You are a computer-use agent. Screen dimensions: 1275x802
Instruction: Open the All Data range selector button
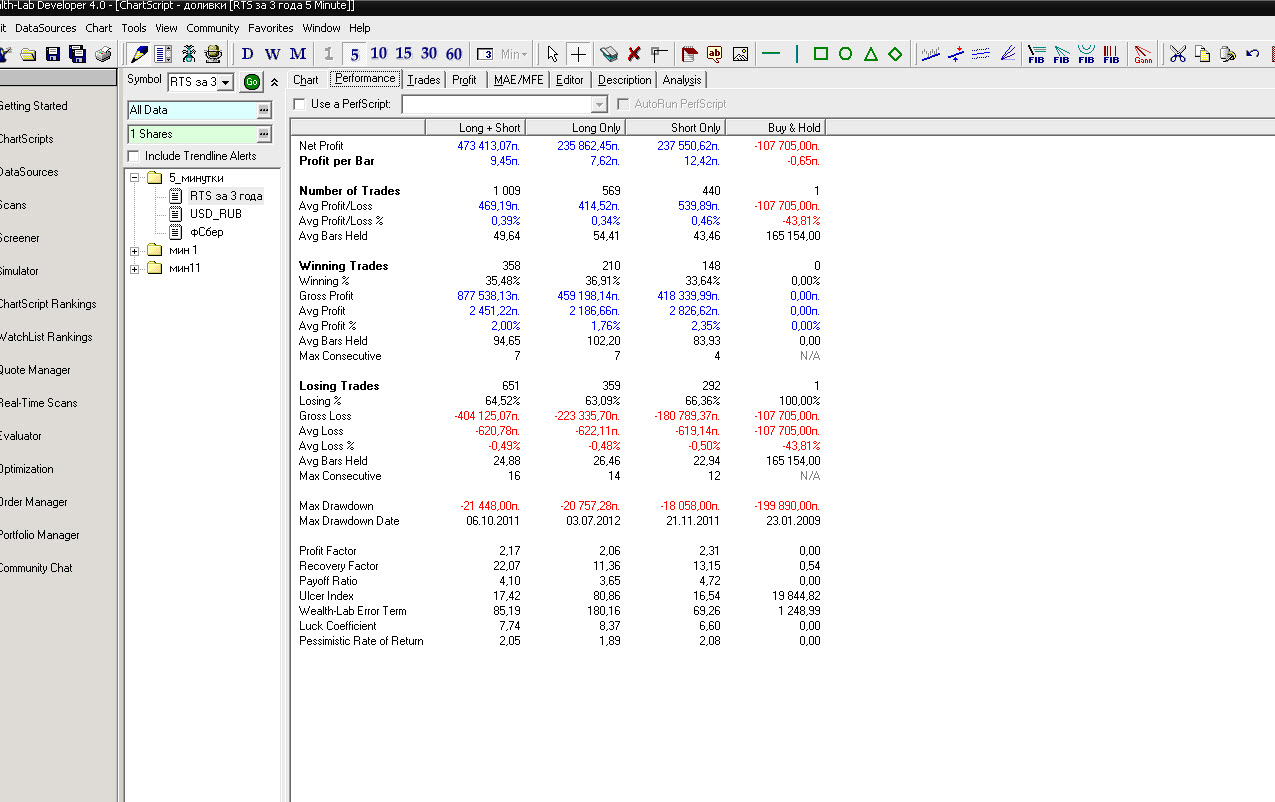point(264,110)
